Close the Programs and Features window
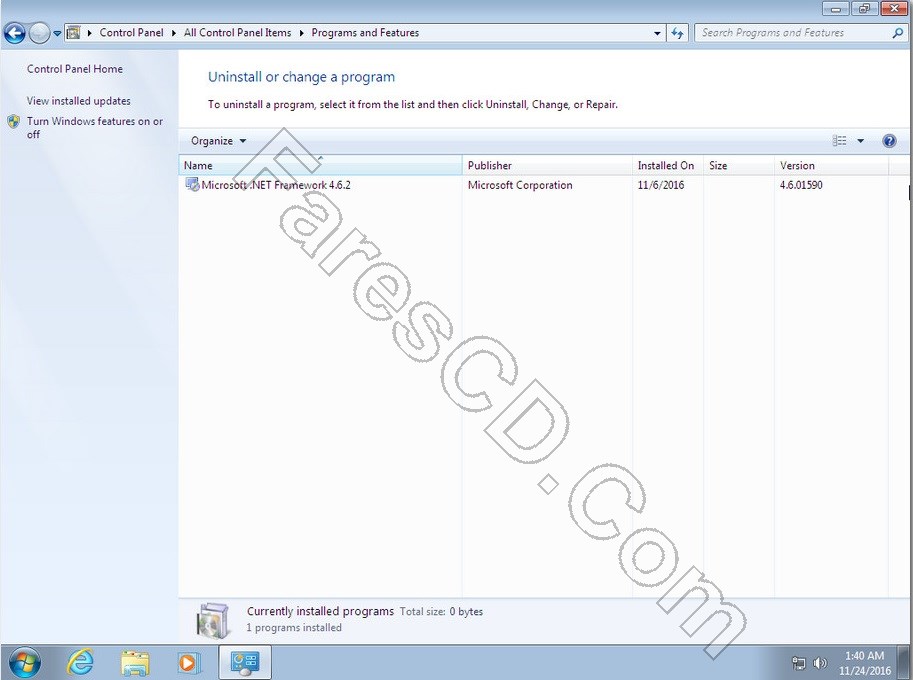Screen dimensions: 913x680 point(894,8)
